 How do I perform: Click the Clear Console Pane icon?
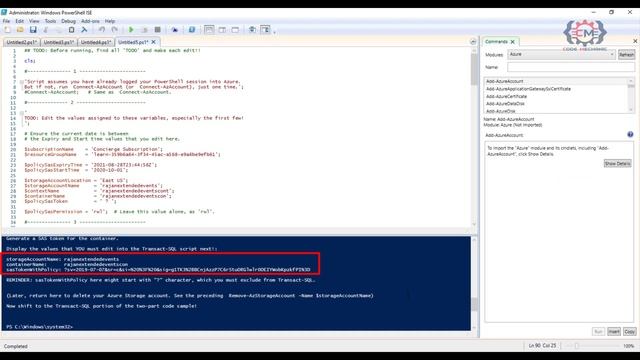(84, 30)
